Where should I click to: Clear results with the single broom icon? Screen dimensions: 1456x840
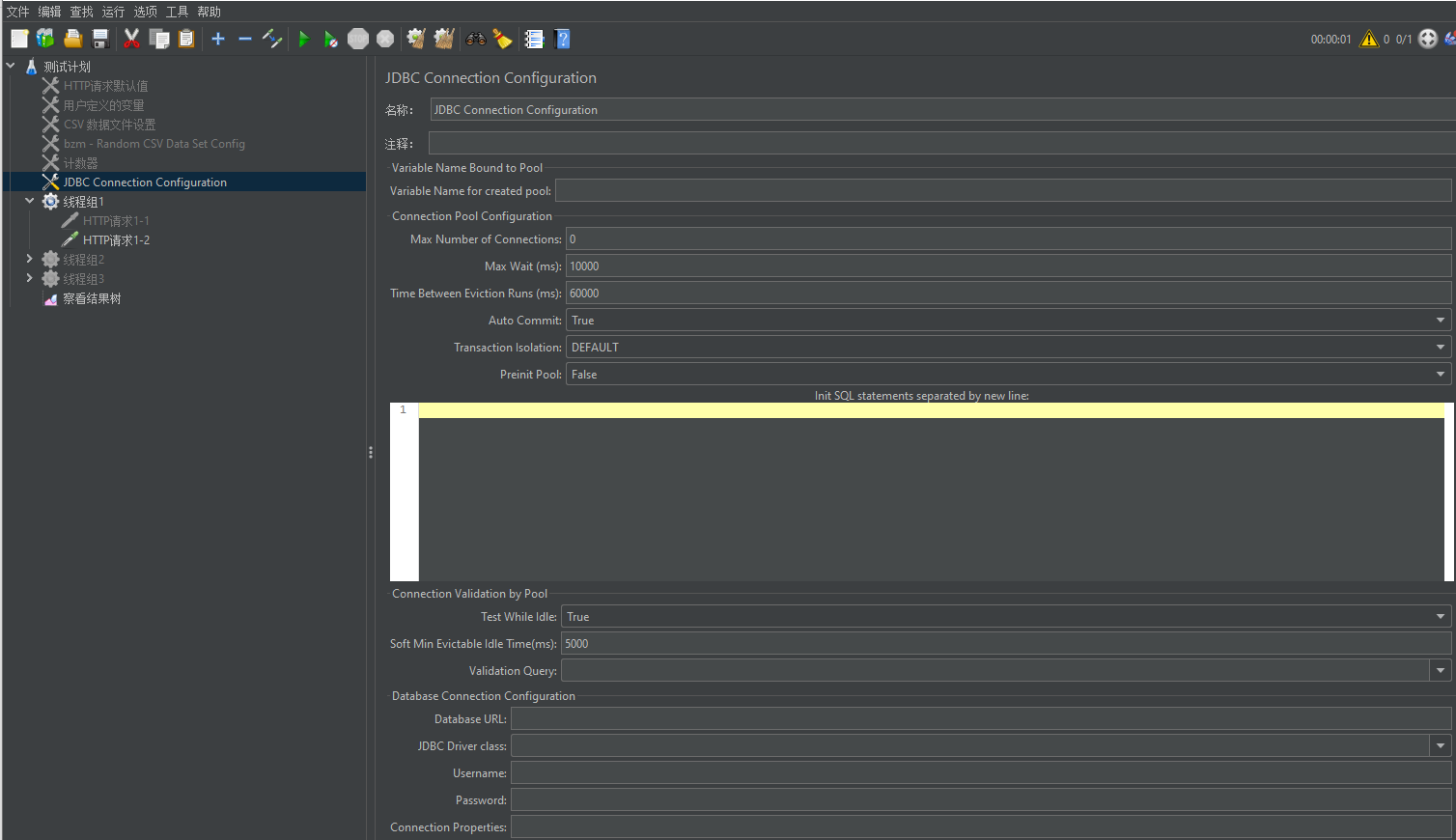[x=416, y=39]
